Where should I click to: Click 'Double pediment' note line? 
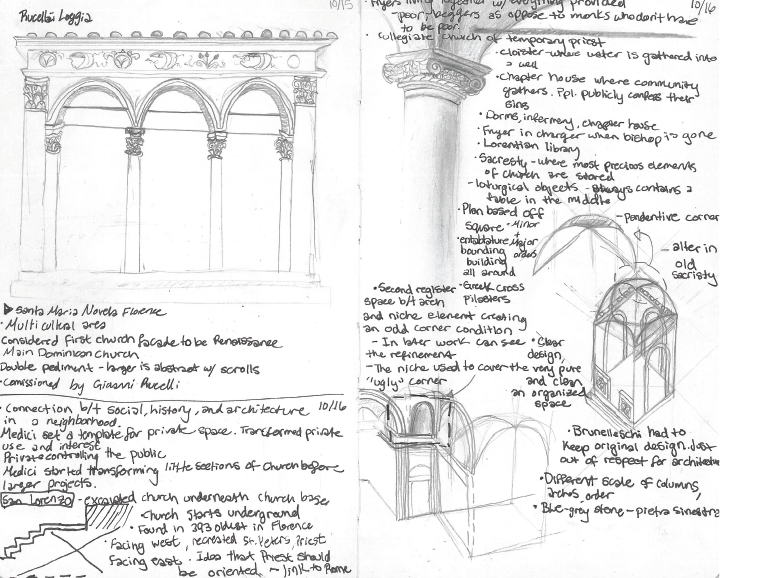click(x=130, y=368)
